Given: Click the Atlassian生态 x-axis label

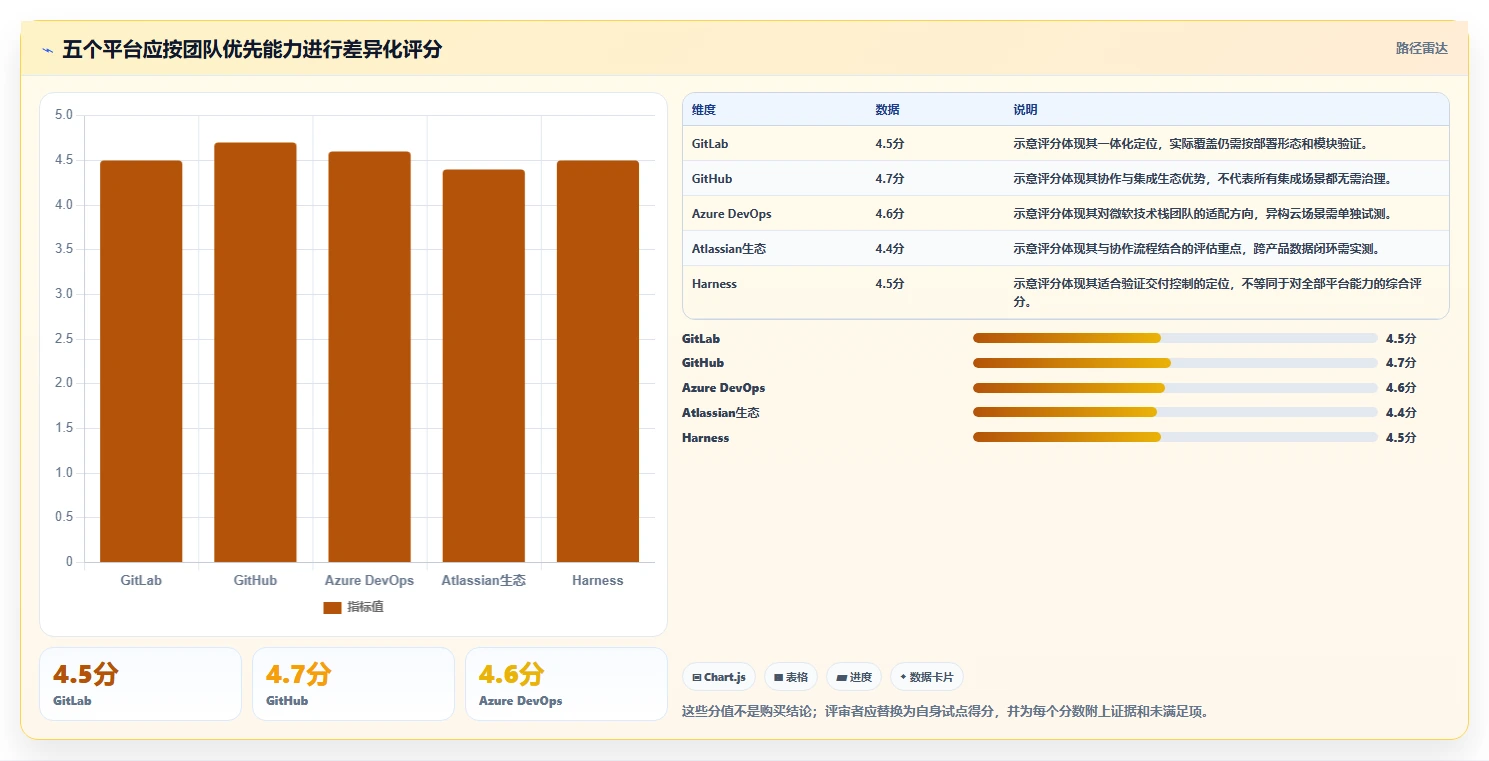Looking at the screenshot, I should [484, 580].
